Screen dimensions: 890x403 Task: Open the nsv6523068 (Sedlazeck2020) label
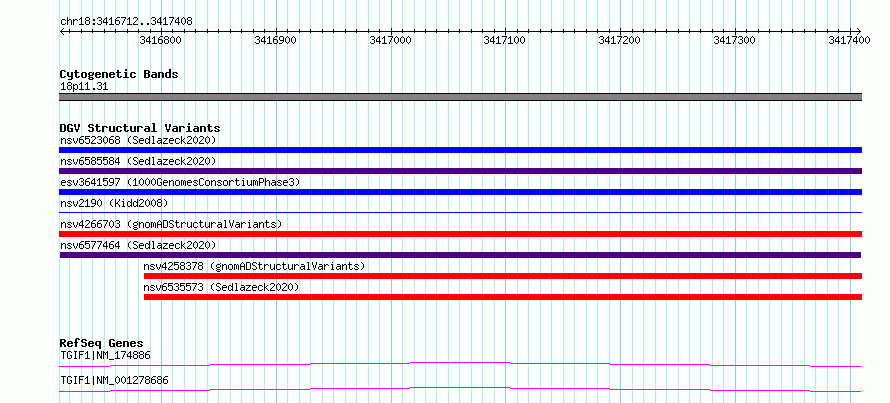pyautogui.click(x=138, y=140)
